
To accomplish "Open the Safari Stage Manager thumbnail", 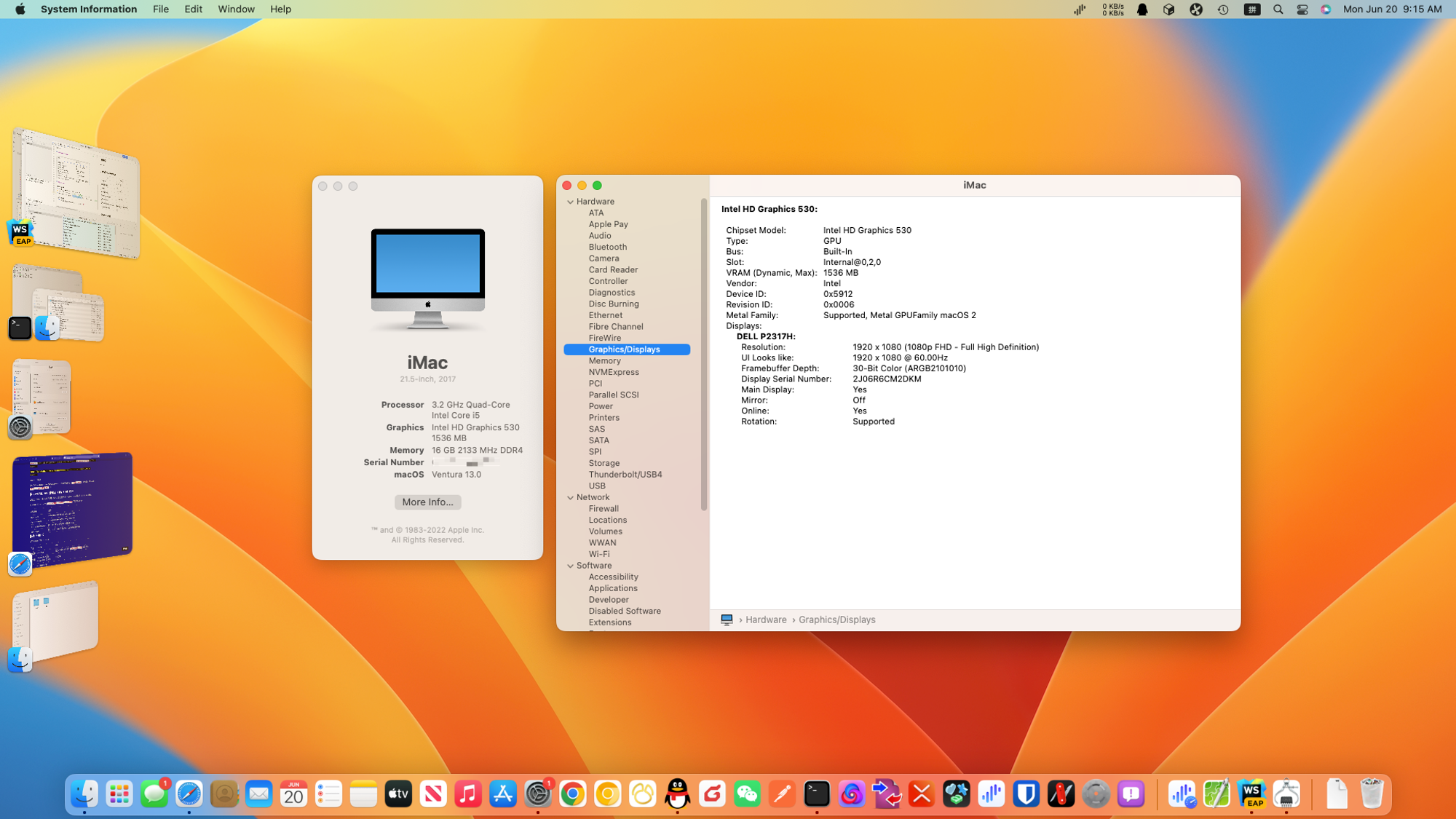I will click(72, 510).
